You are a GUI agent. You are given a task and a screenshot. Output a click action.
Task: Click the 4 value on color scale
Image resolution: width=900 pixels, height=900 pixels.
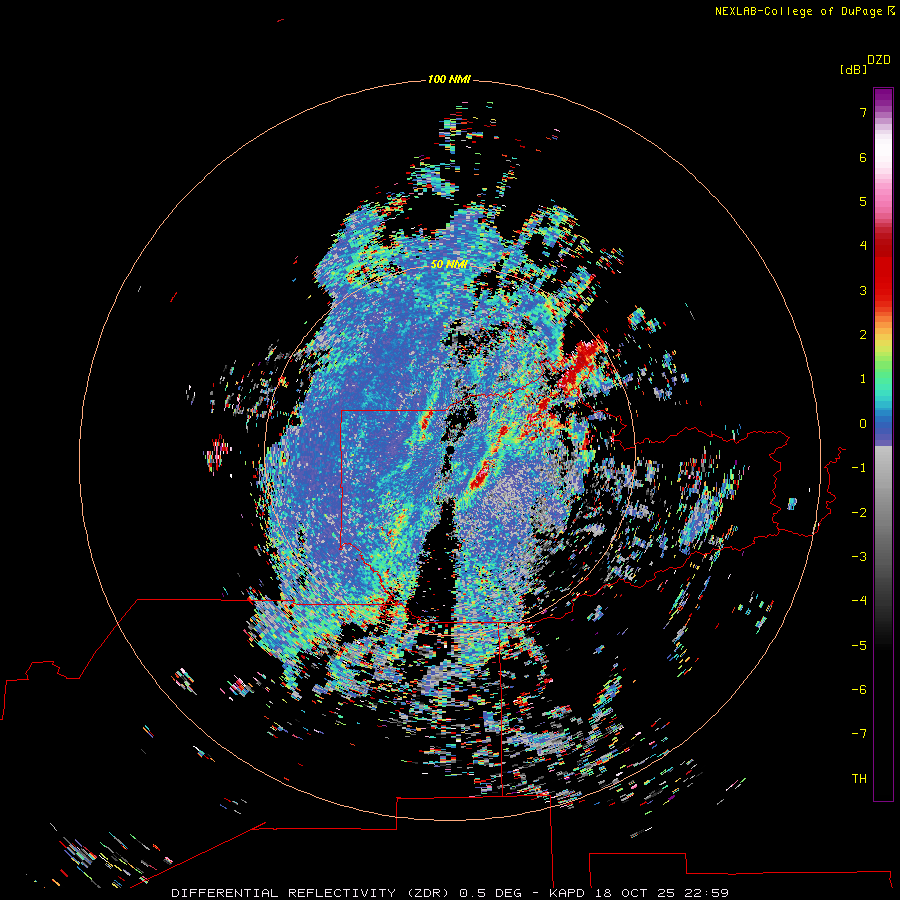[863, 246]
